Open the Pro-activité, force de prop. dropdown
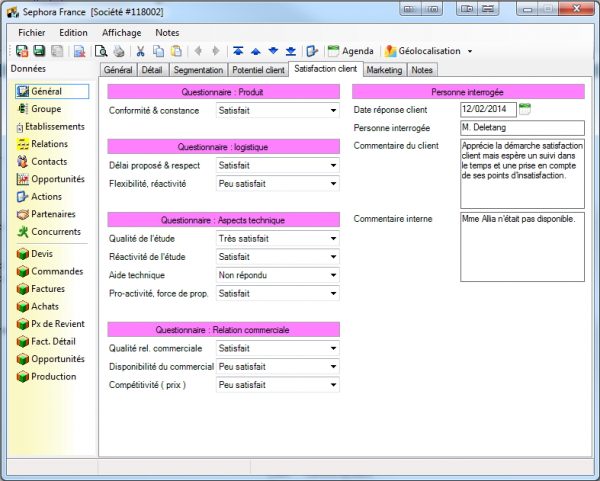The image size is (600, 481). (278, 293)
